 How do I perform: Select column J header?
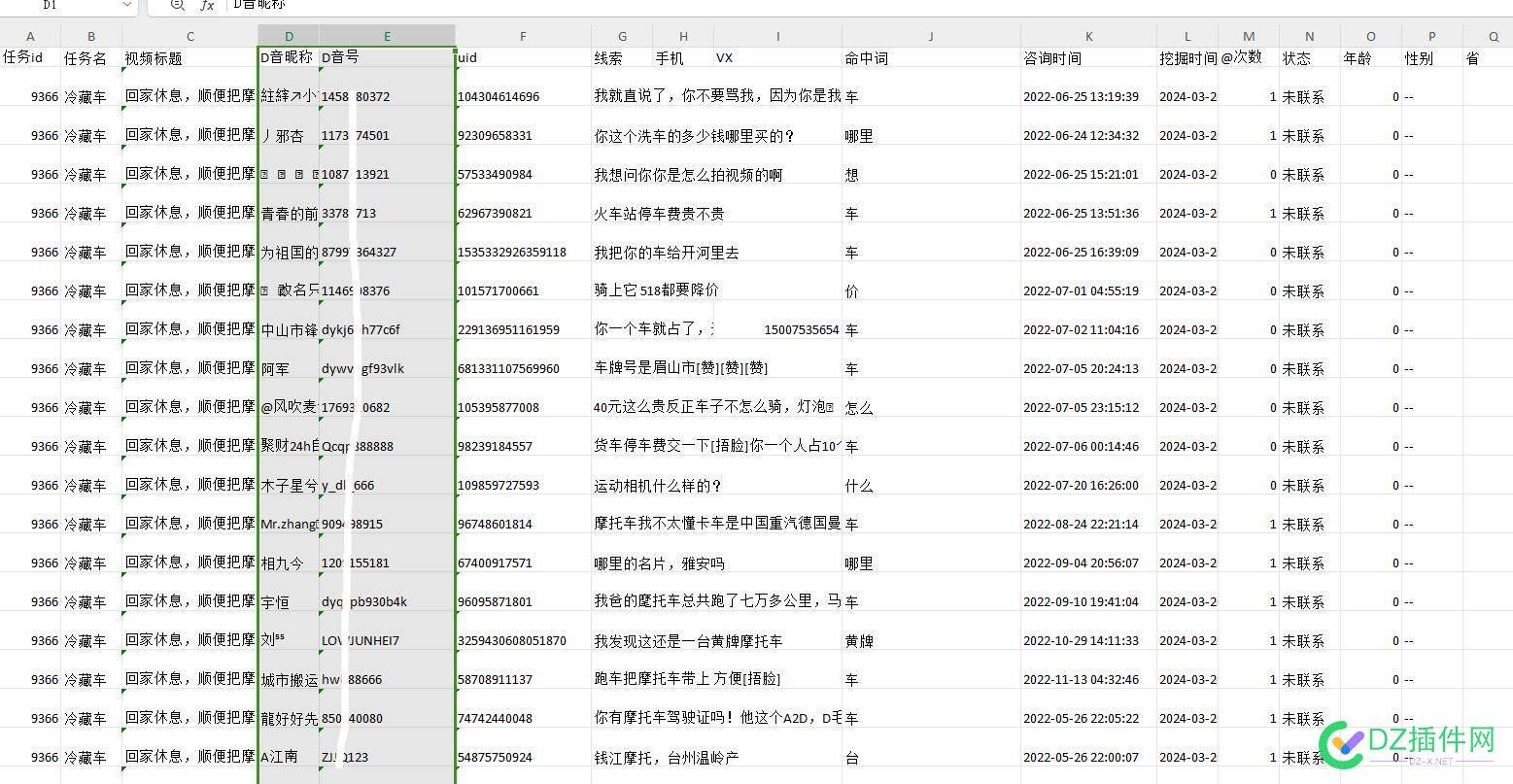[x=931, y=37]
